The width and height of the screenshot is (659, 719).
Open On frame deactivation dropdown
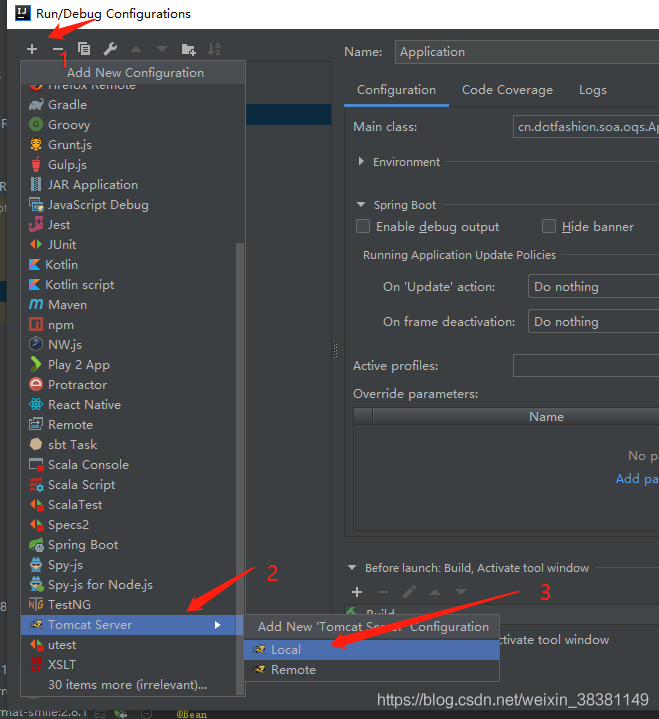pyautogui.click(x=593, y=321)
